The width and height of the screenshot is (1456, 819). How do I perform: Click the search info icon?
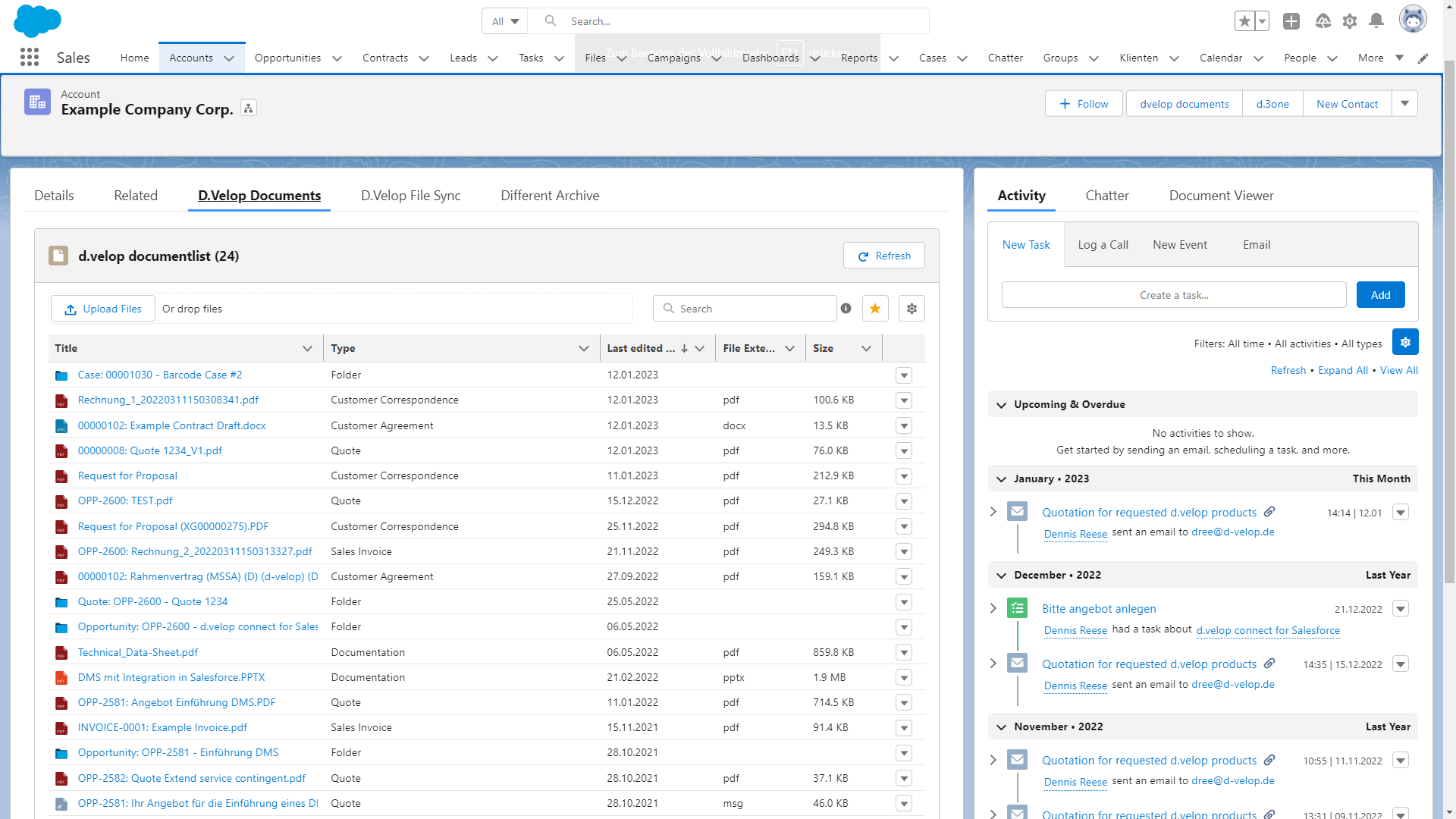tap(846, 309)
